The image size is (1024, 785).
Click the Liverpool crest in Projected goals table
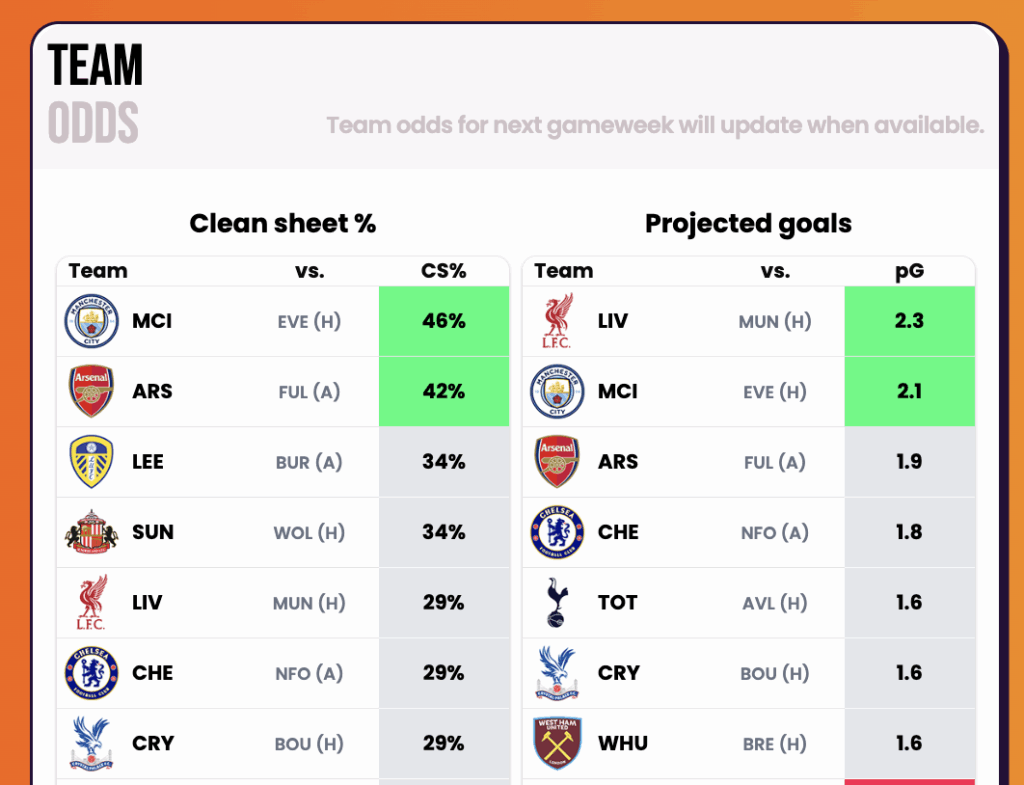557,322
